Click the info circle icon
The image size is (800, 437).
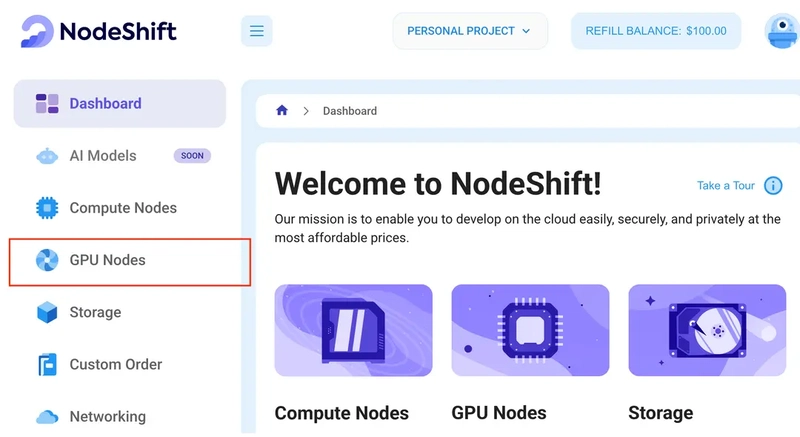[773, 186]
